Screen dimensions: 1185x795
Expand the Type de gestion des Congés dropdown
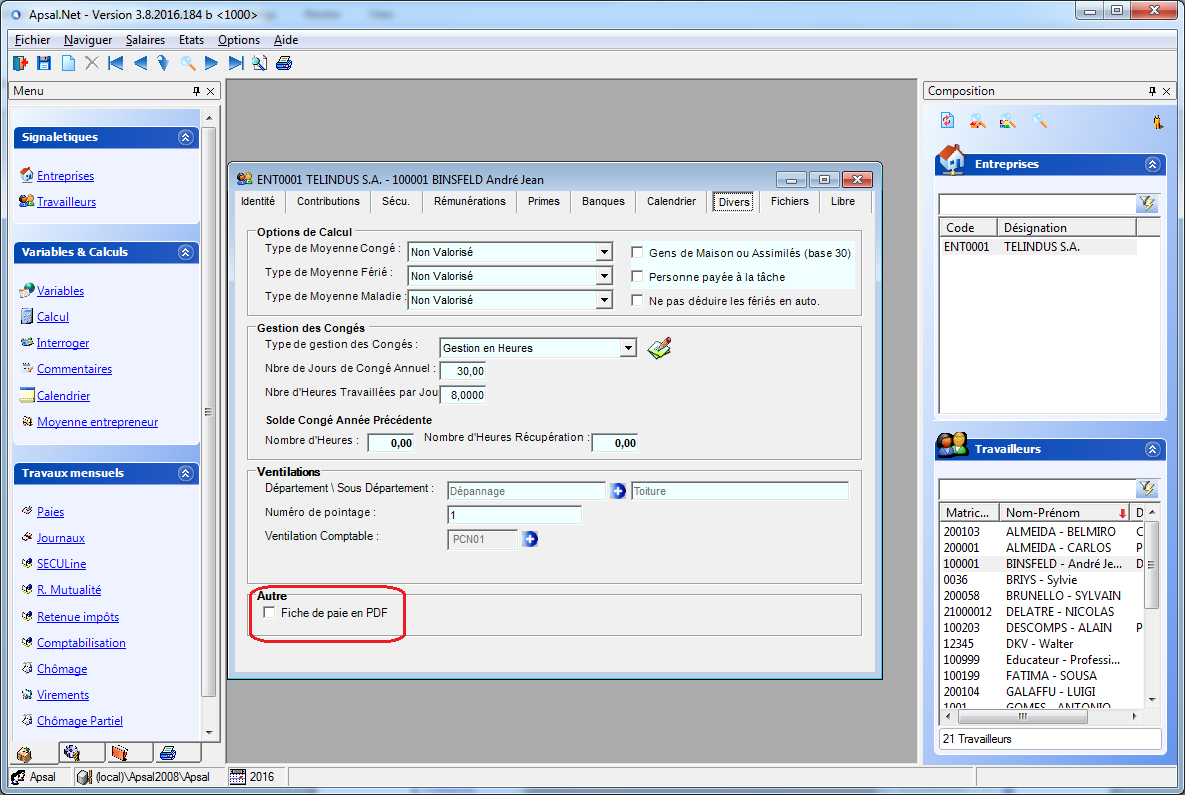628,348
